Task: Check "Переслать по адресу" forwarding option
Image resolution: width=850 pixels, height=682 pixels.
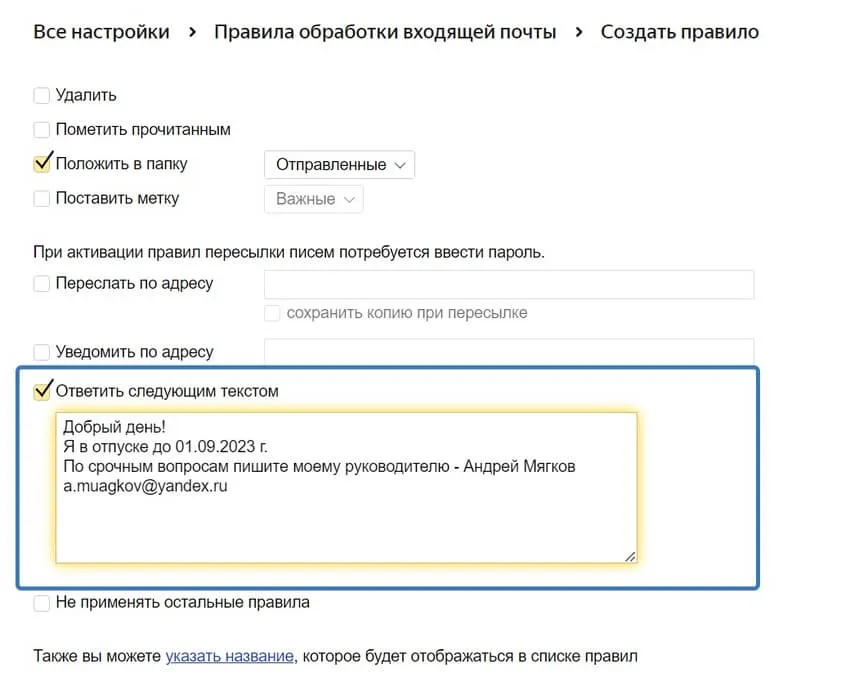Action: pyautogui.click(x=41, y=284)
